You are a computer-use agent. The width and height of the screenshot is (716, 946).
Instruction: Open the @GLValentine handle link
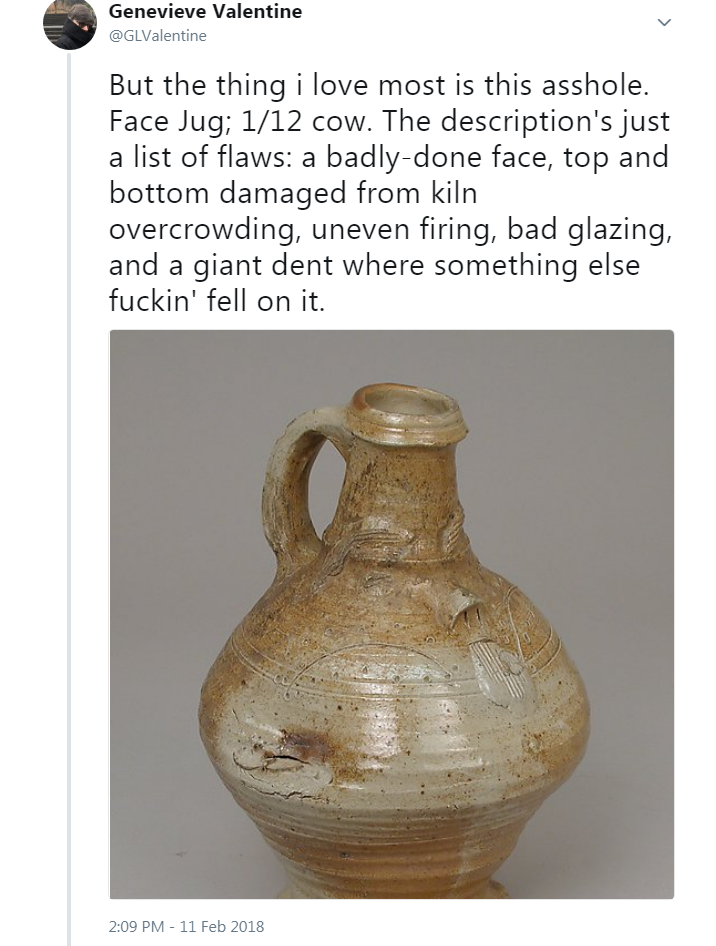(157, 36)
